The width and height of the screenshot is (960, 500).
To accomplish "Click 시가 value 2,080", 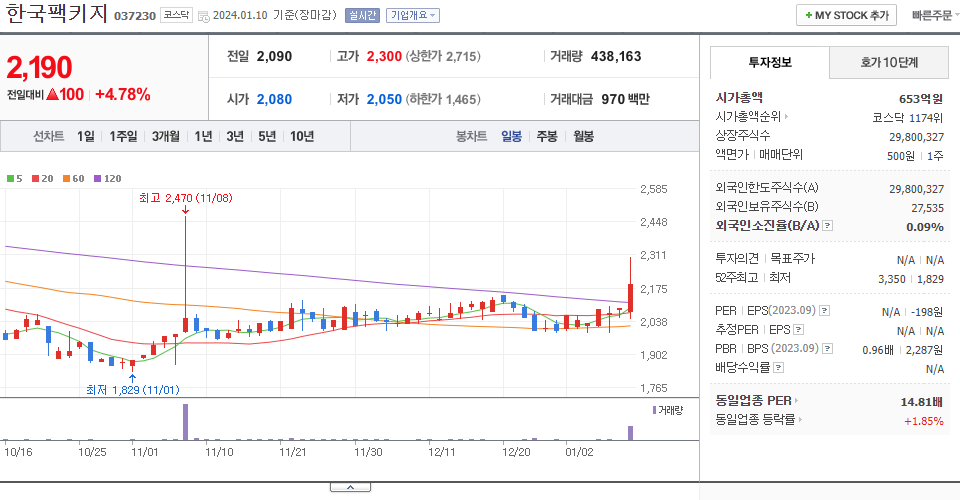I will 274,99.
